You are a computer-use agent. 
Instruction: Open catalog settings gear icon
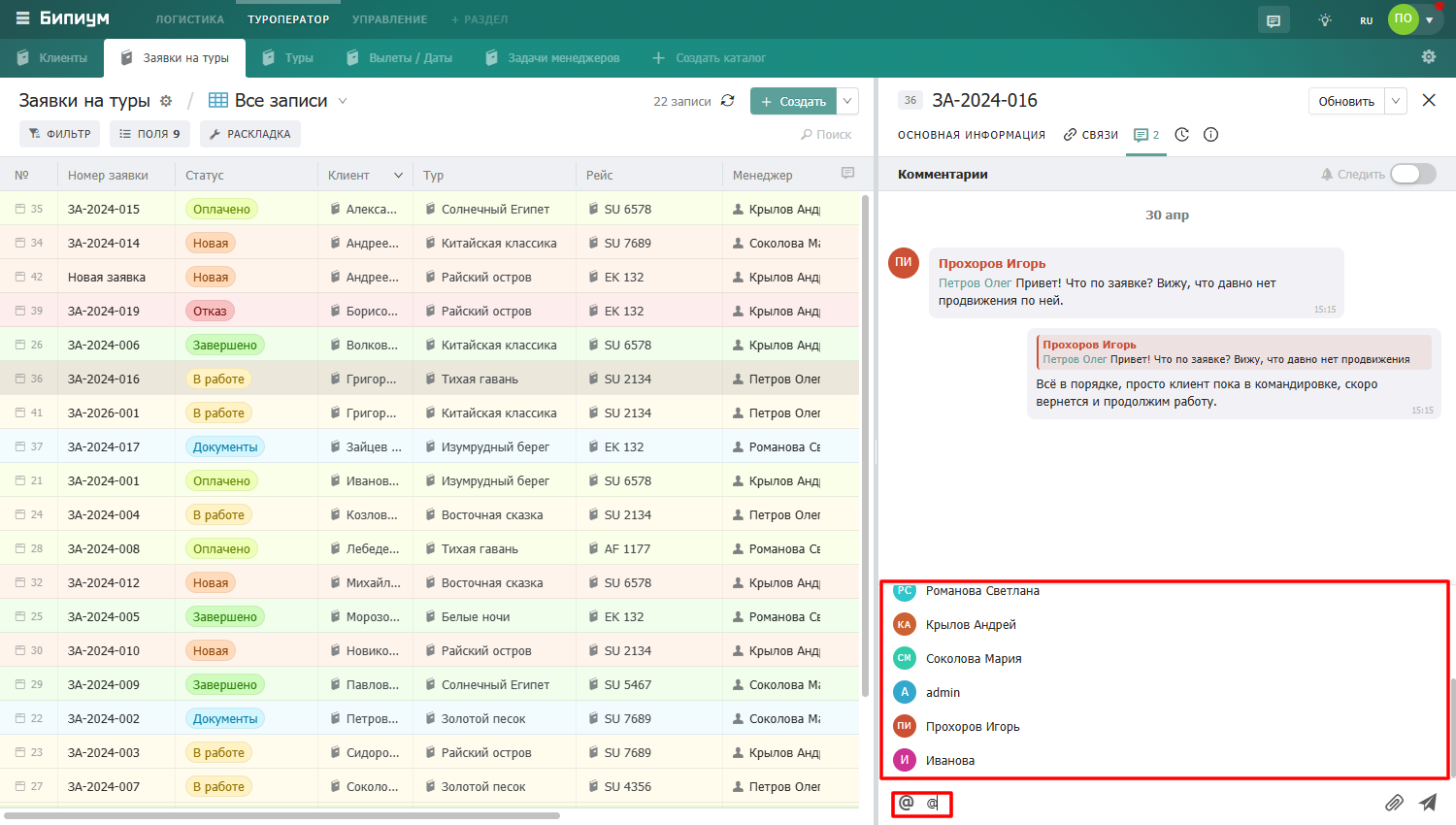(x=1429, y=57)
